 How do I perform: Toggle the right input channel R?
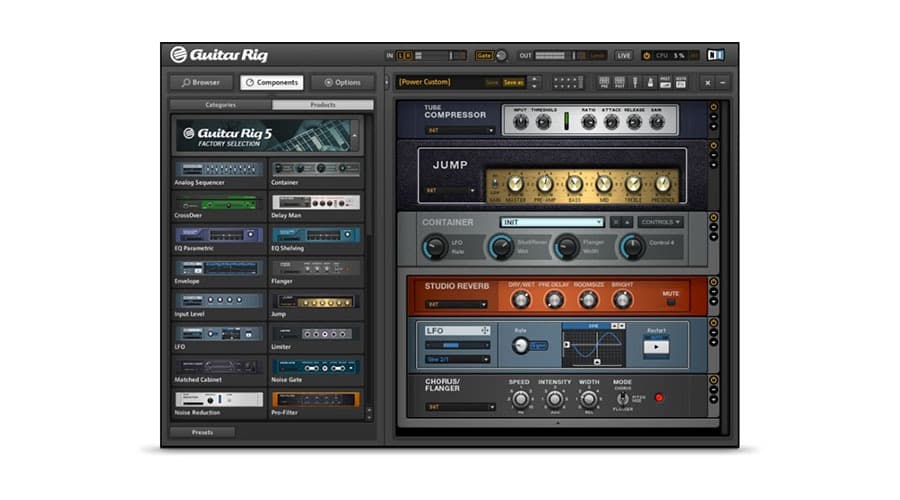[x=408, y=56]
